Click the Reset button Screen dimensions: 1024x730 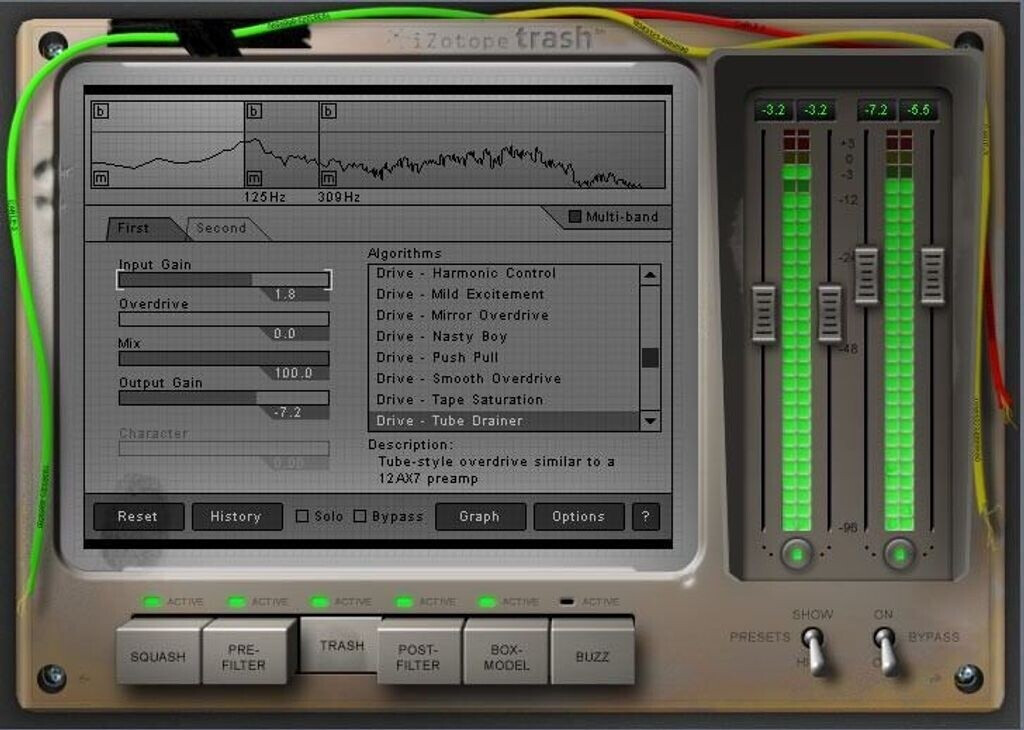(138, 516)
